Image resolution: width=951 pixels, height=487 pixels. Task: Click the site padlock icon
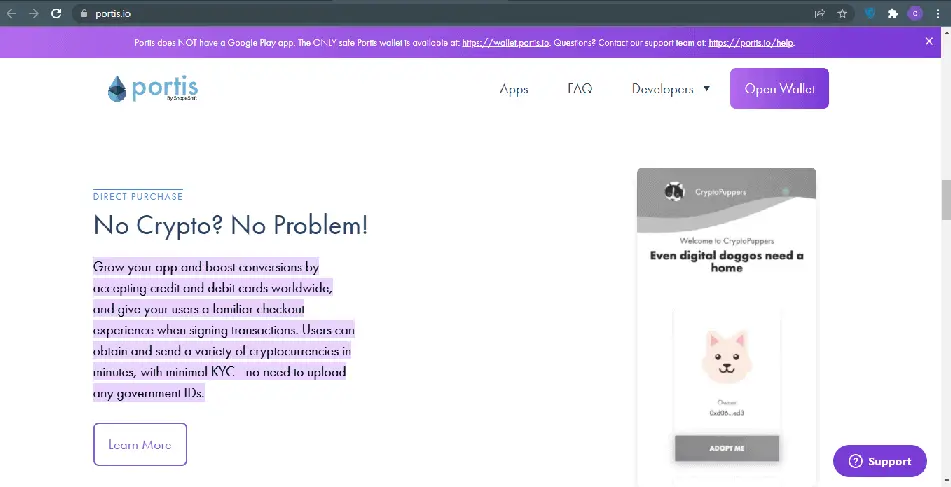[x=84, y=13]
